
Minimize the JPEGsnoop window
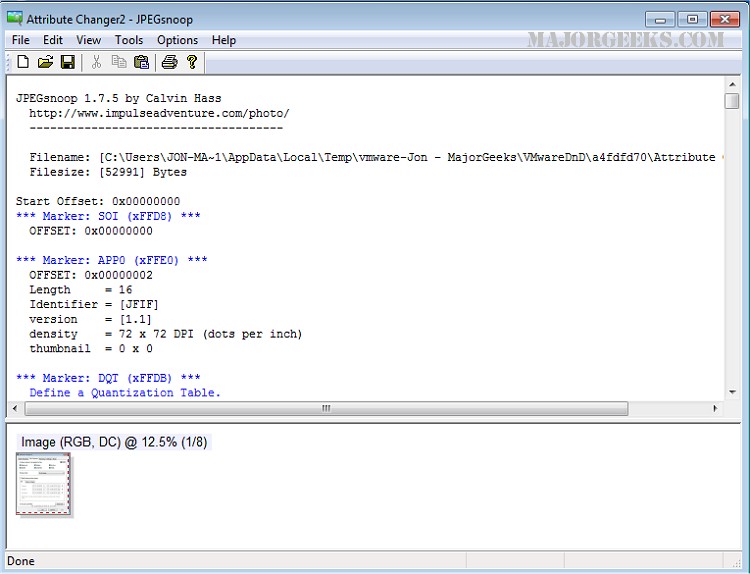660,20
